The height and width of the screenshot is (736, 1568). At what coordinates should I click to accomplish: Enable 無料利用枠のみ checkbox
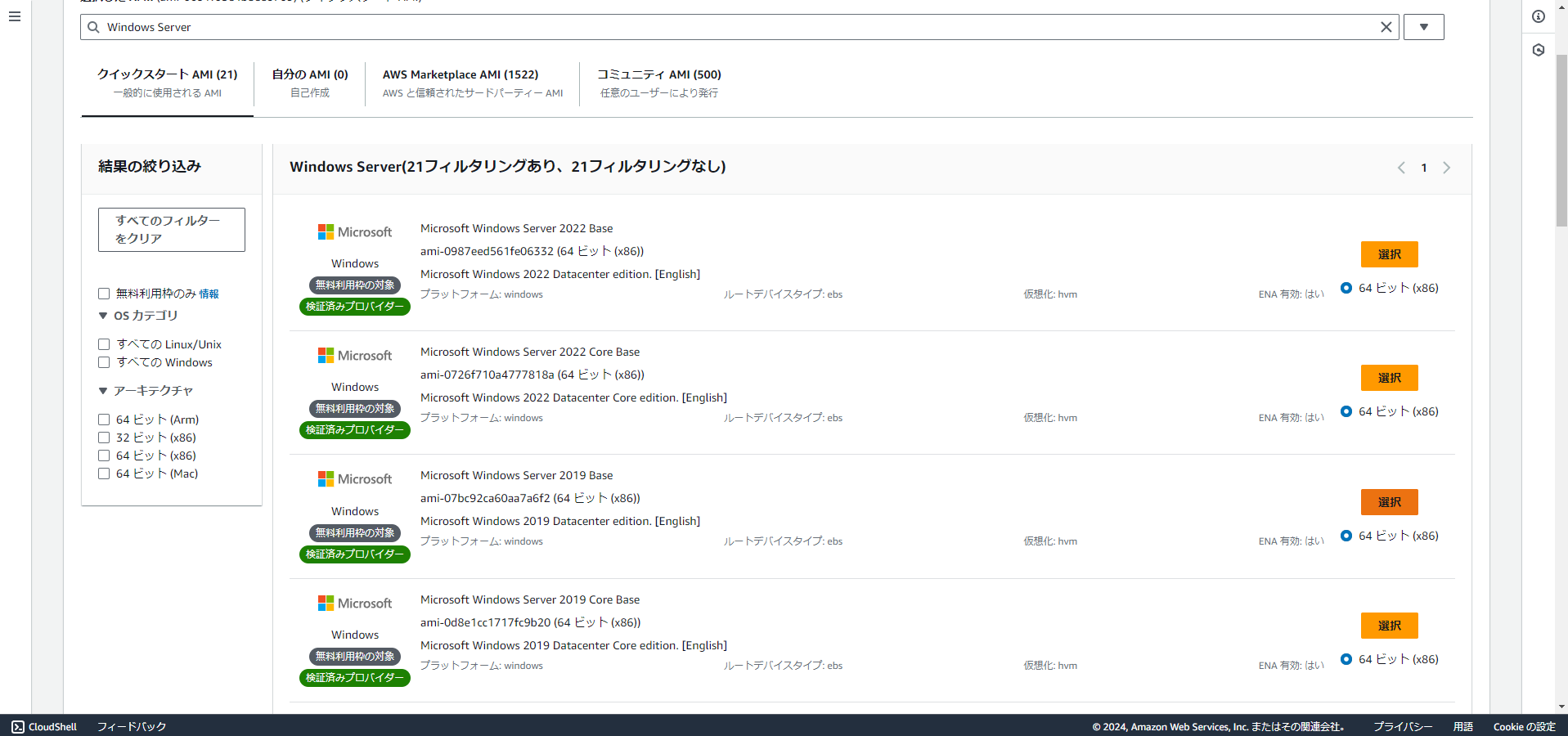pos(104,294)
